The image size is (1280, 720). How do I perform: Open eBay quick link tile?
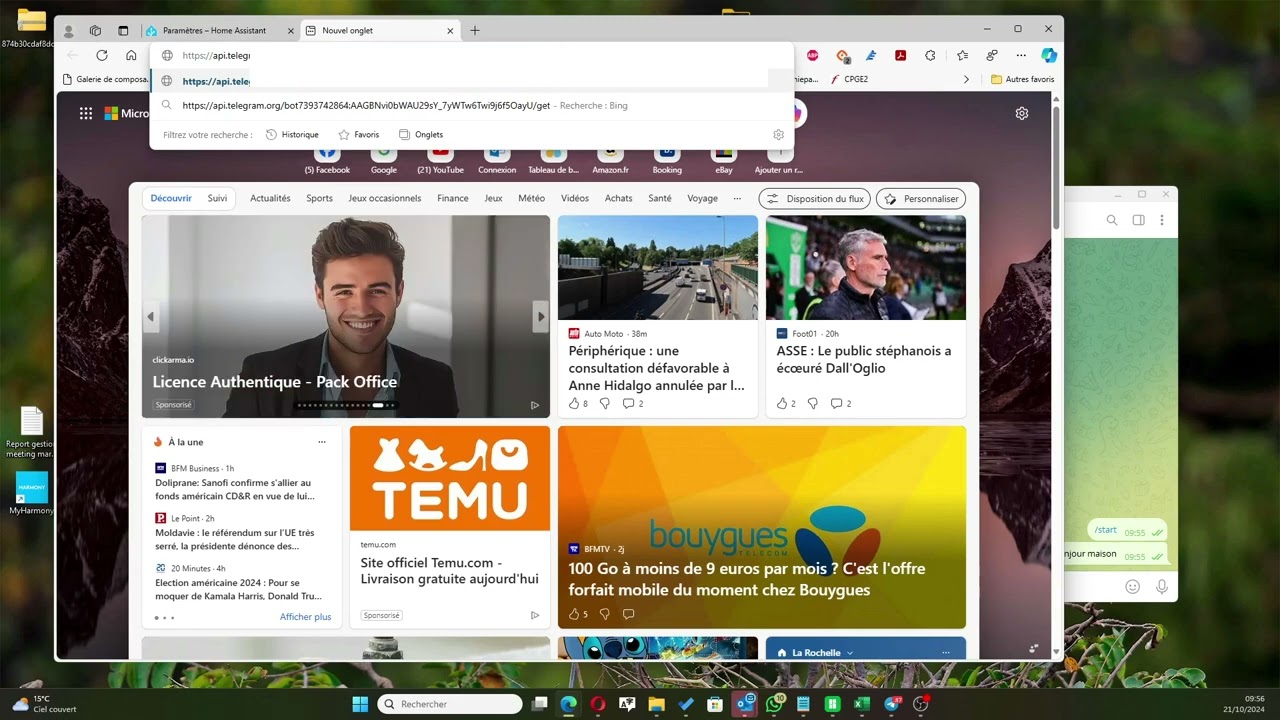point(723,159)
